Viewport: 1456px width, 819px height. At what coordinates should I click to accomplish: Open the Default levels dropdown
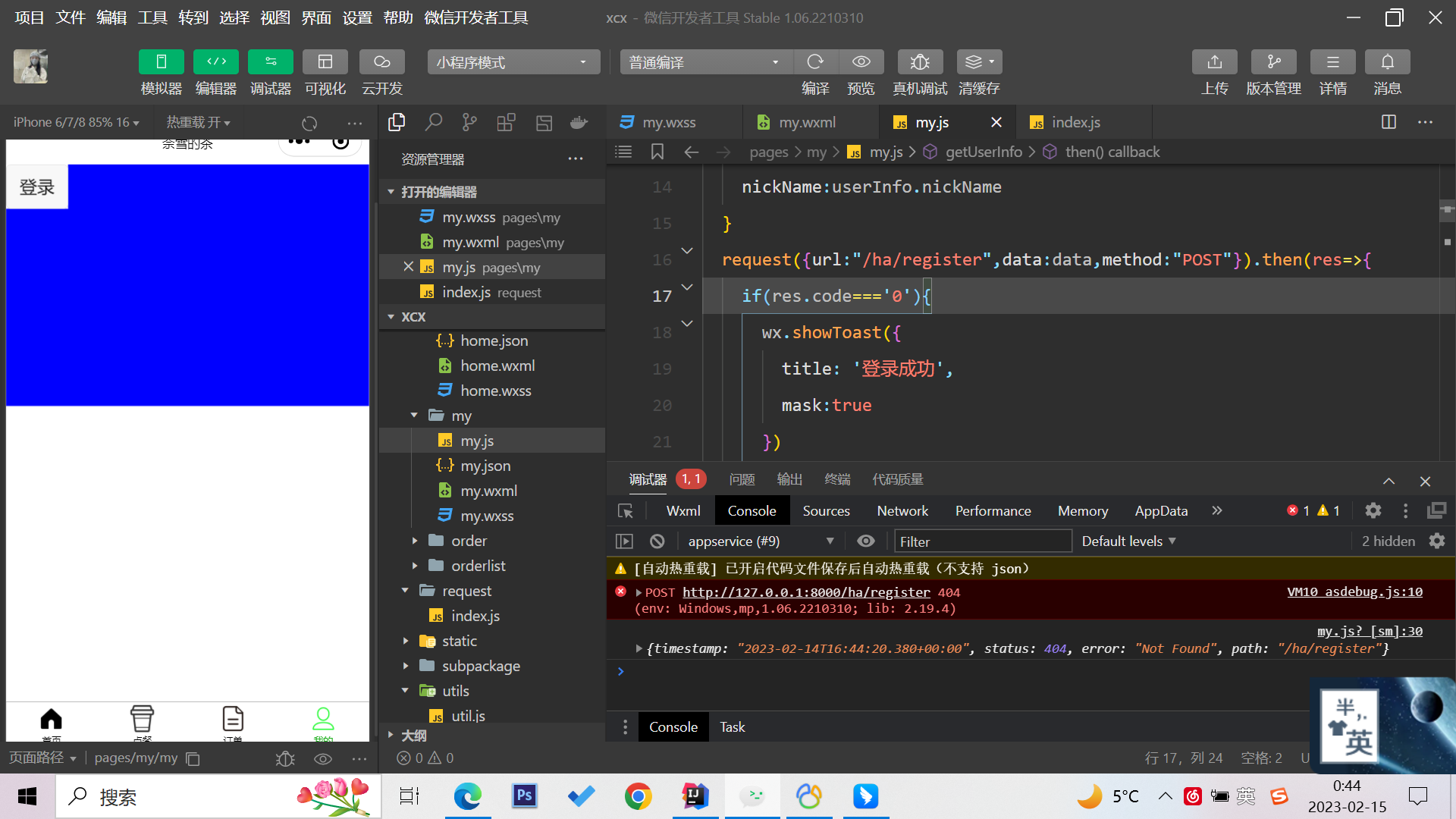click(1128, 541)
